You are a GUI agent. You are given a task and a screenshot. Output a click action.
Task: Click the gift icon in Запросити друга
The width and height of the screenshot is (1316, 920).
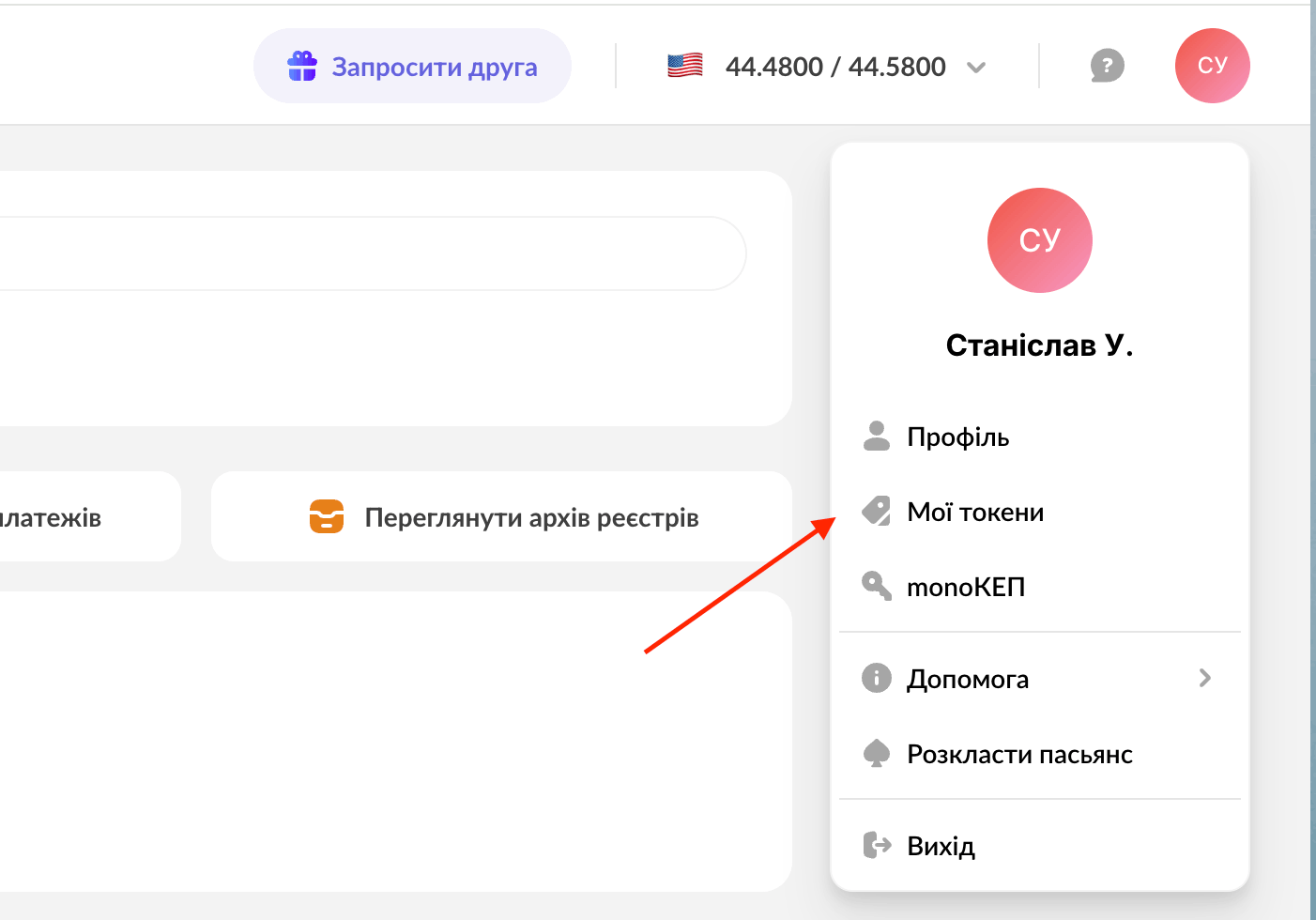[x=302, y=66]
